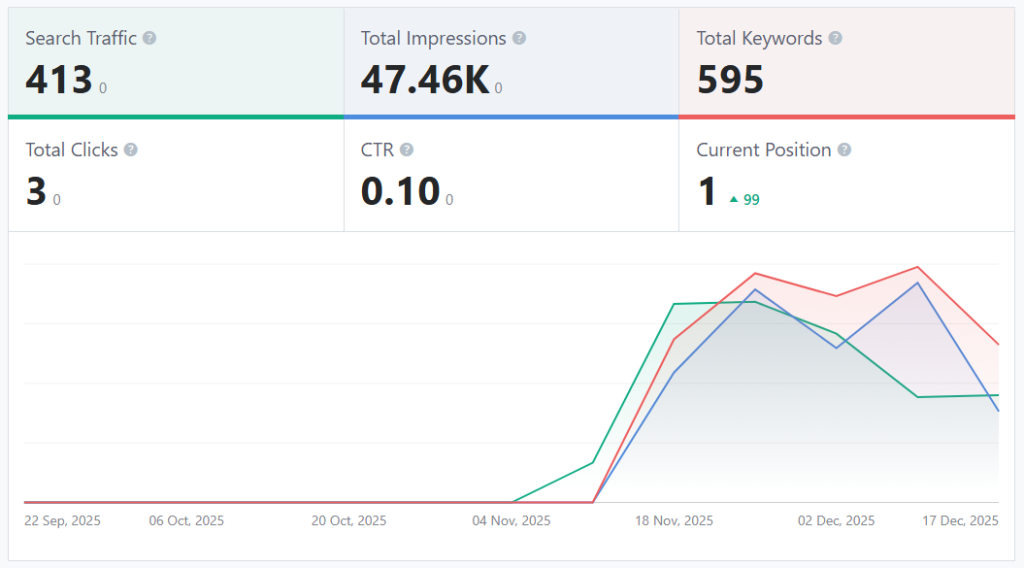Select the Total Keywords stat card

(x=847, y=63)
